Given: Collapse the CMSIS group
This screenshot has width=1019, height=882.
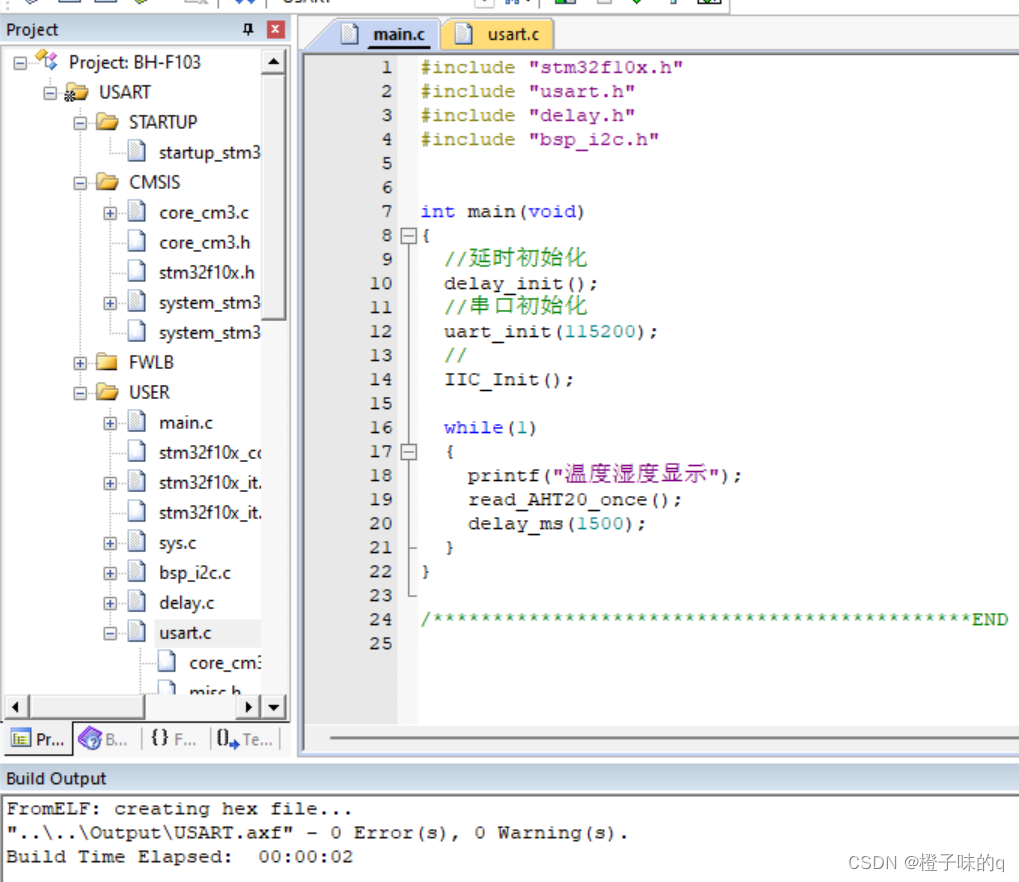Looking at the screenshot, I should [80, 183].
